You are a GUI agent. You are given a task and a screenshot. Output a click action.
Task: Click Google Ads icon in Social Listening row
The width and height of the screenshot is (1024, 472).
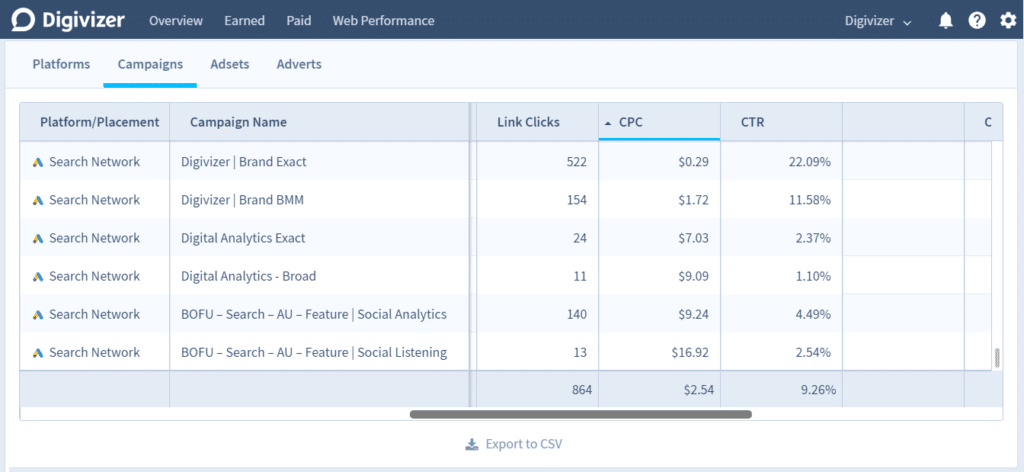(38, 353)
